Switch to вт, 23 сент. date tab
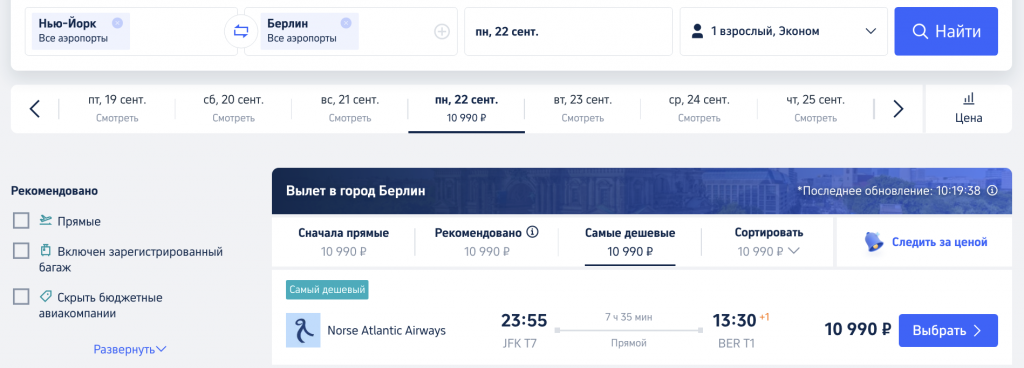Image resolution: width=1024 pixels, height=368 pixels. tap(583, 109)
